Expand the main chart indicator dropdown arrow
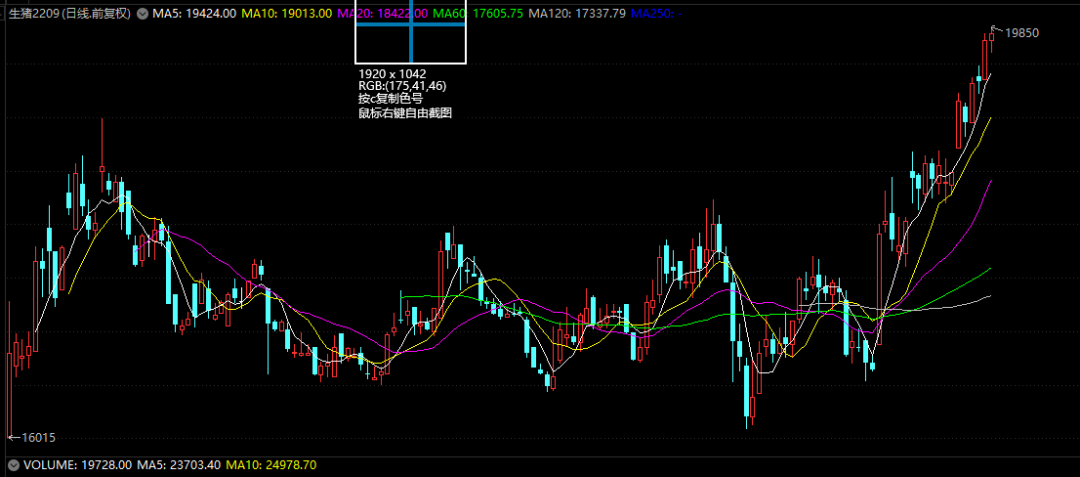Screen dimensions: 1080x477 [144, 13]
